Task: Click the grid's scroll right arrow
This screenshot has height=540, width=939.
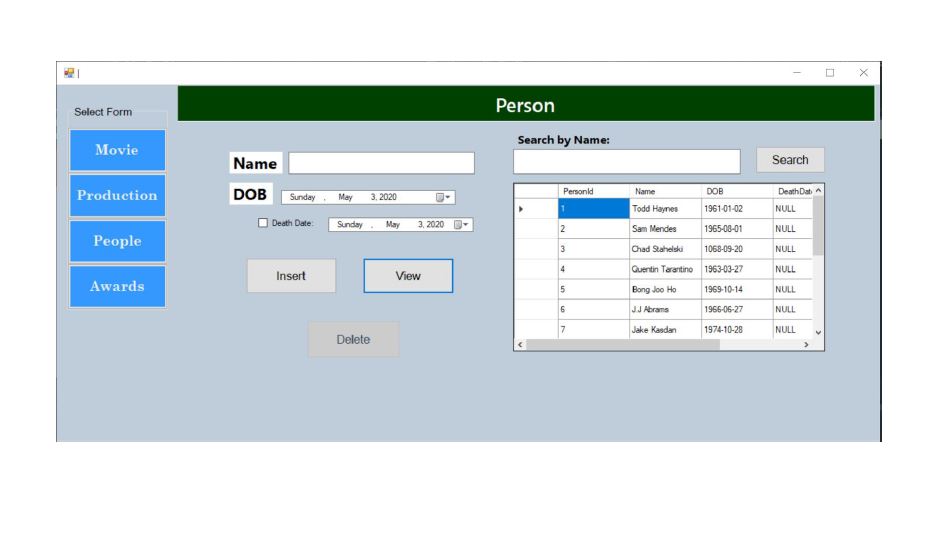Action: [806, 344]
